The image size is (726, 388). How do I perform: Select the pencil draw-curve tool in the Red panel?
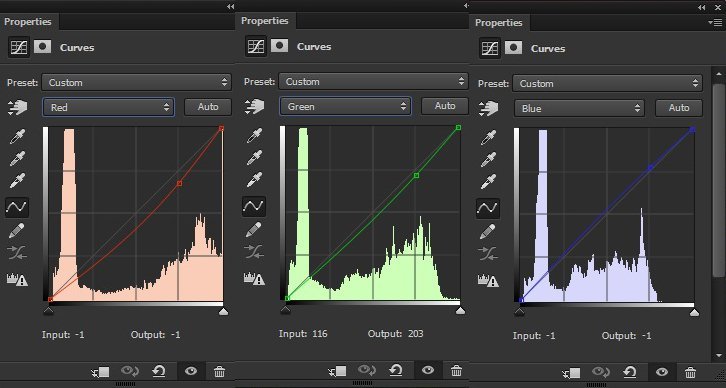coord(17,230)
